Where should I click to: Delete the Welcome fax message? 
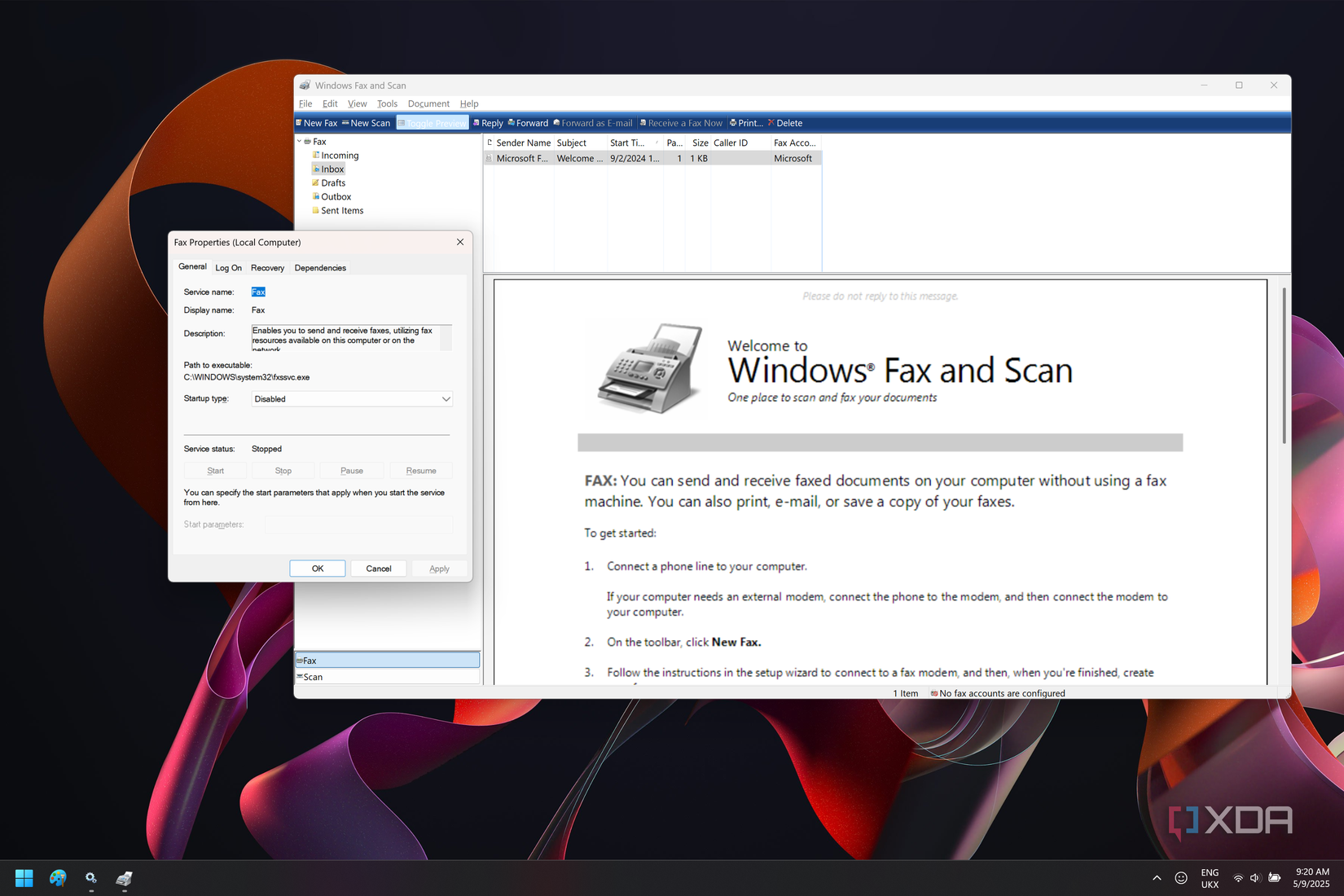(x=788, y=122)
